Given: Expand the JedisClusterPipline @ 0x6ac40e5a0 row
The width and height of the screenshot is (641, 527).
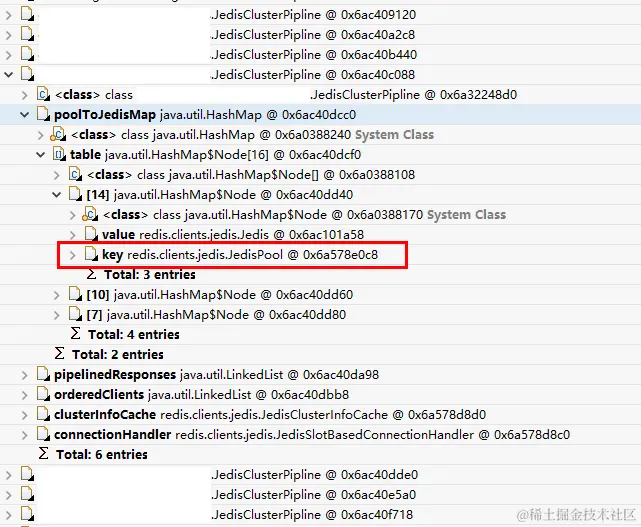Looking at the screenshot, I should [x=9, y=495].
